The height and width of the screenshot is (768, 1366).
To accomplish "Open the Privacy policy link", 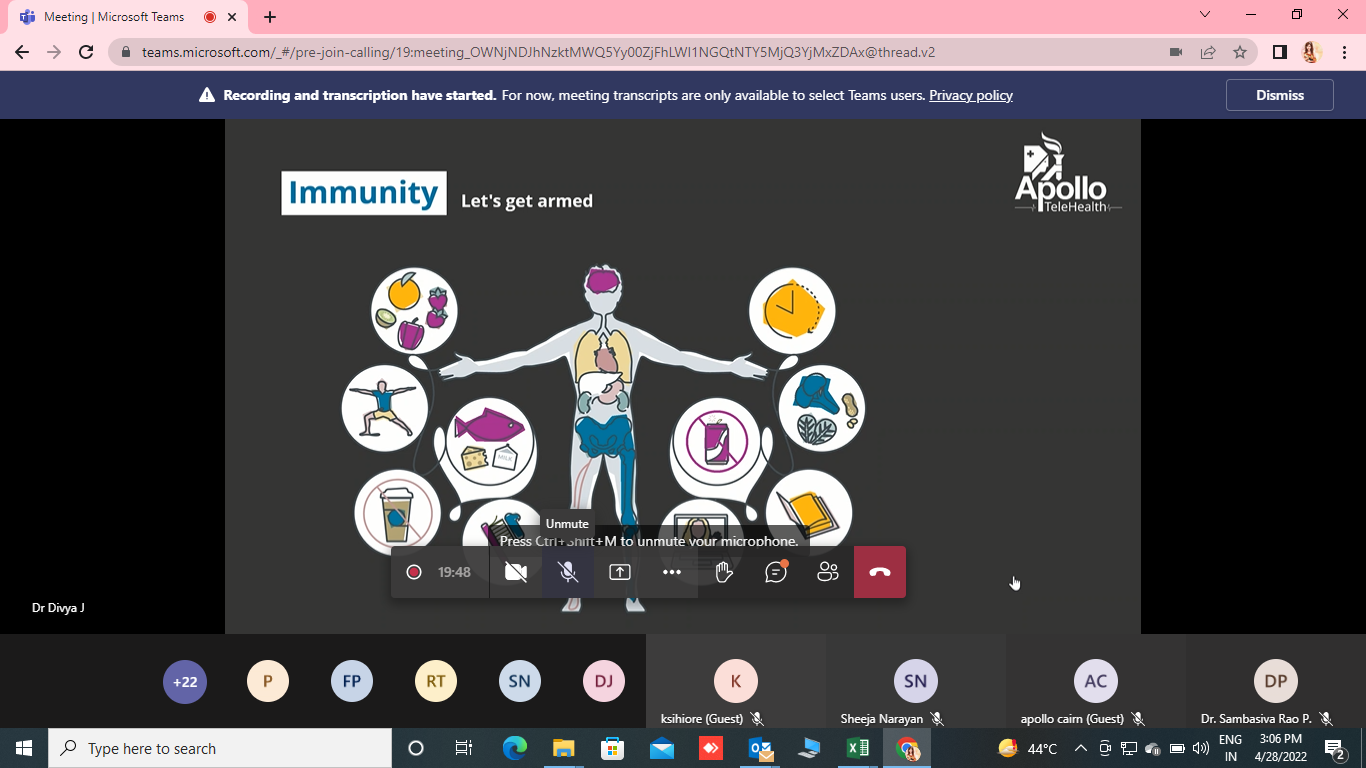I will [x=971, y=95].
